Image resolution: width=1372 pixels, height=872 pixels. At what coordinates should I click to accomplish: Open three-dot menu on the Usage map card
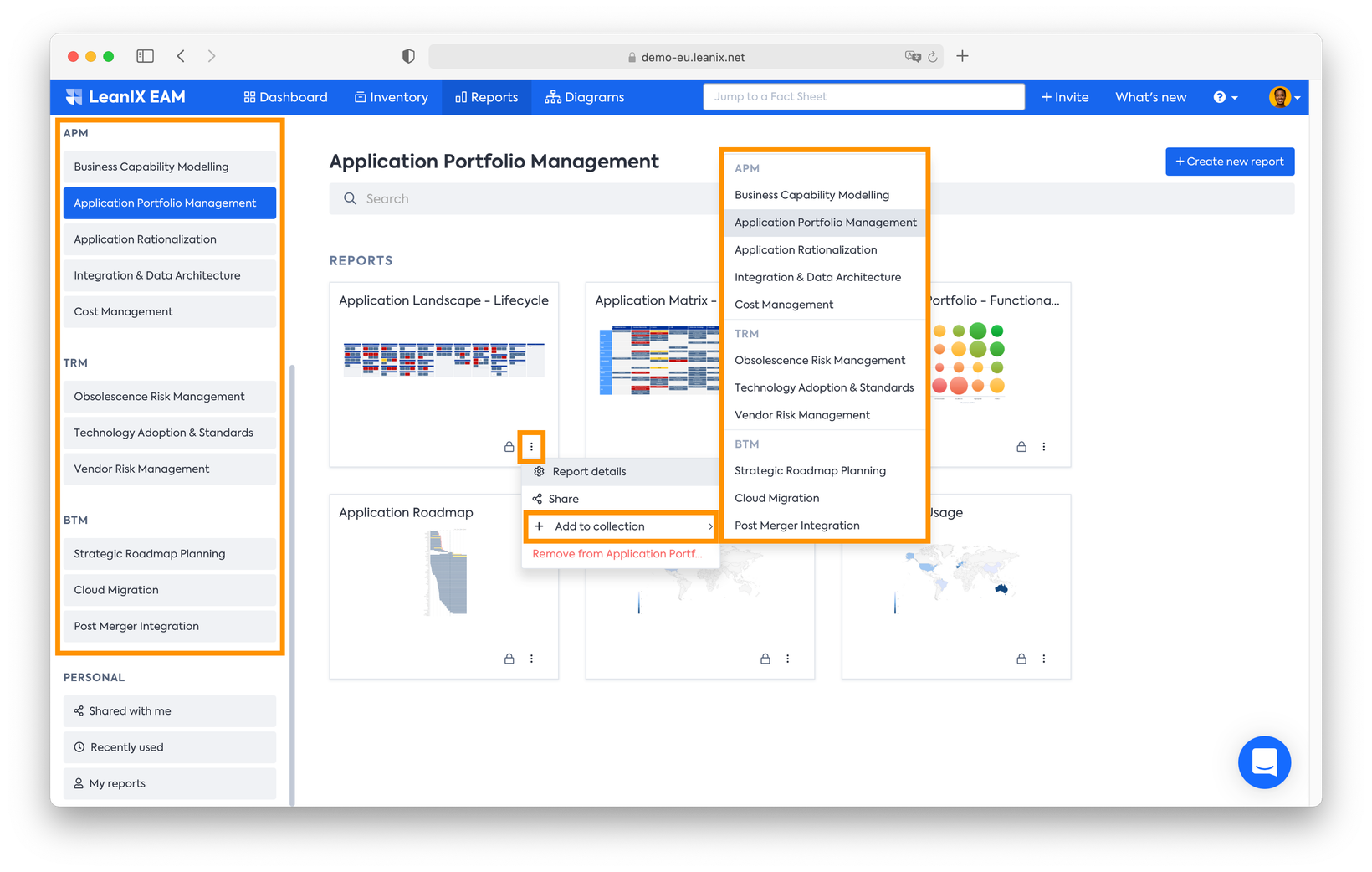pyautogui.click(x=1043, y=659)
